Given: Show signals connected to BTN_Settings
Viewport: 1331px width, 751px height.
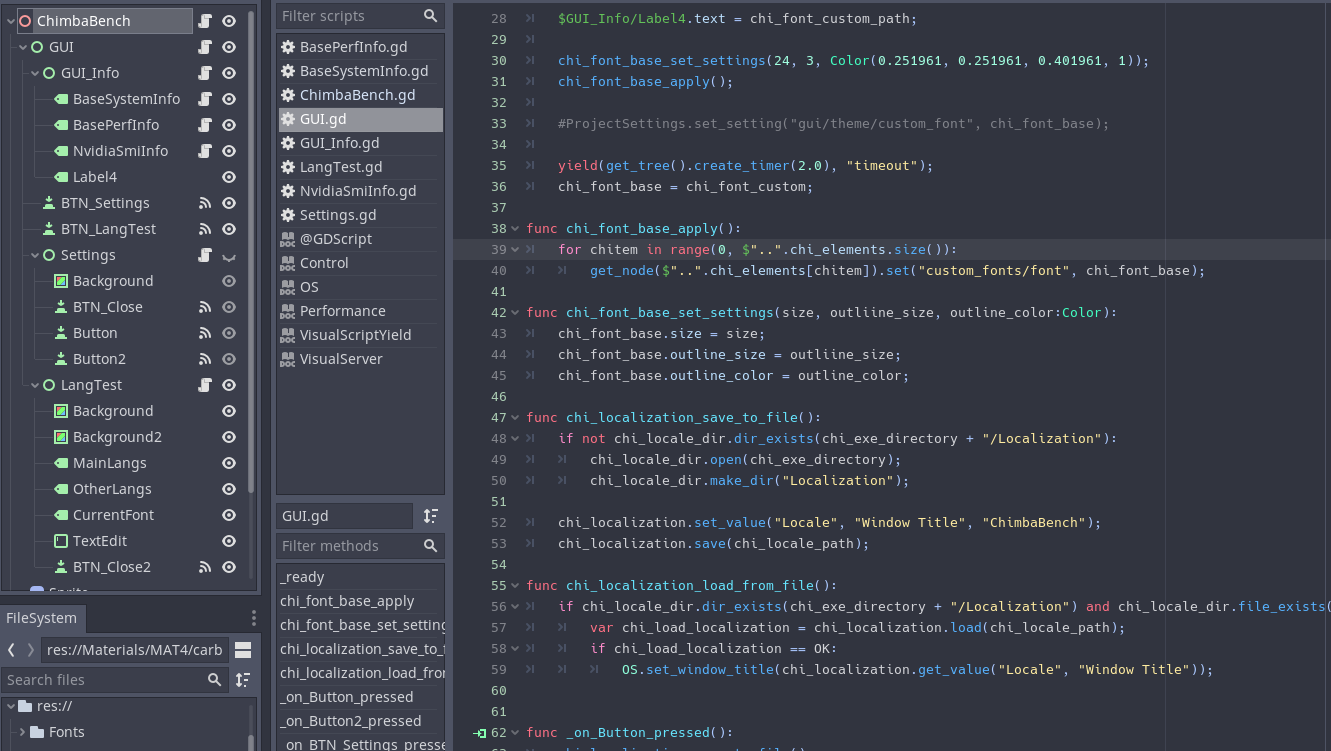Looking at the screenshot, I should pos(205,203).
